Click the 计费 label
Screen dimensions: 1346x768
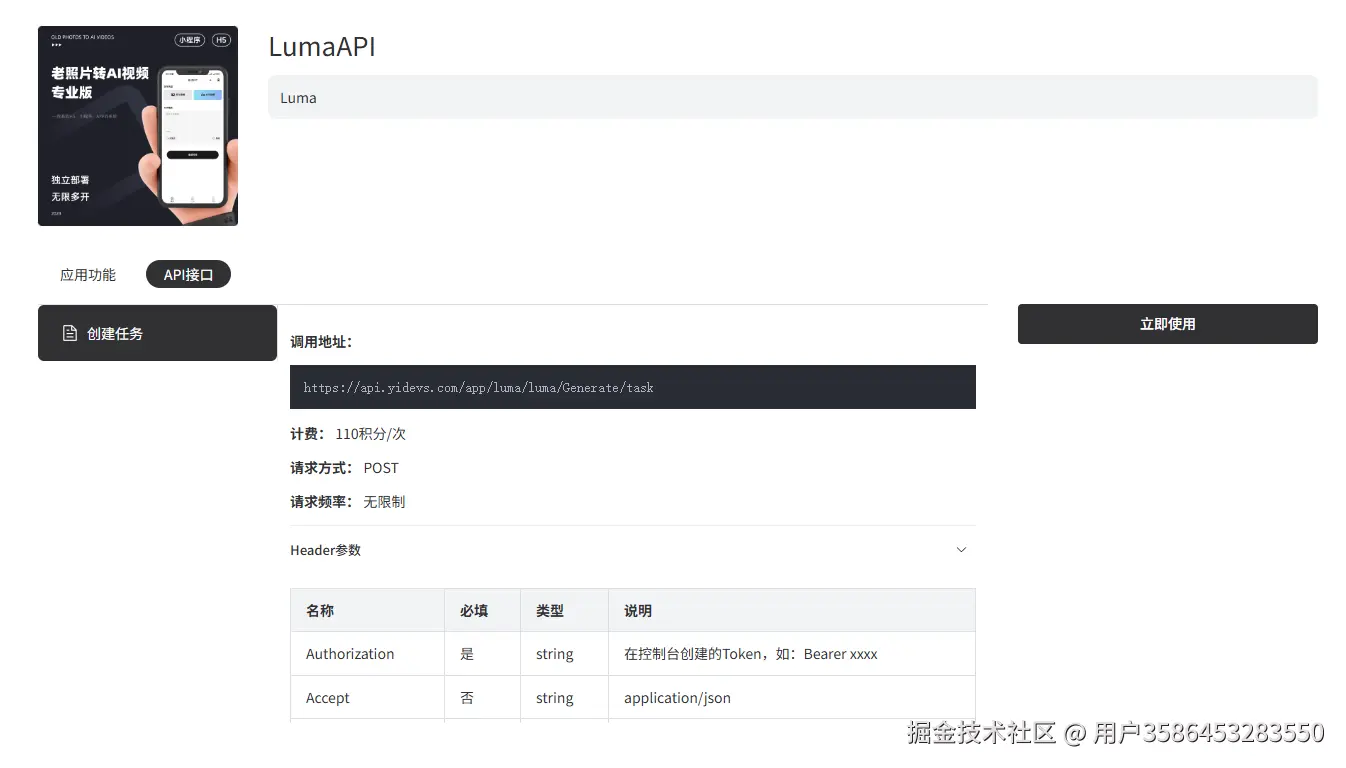[x=307, y=434]
